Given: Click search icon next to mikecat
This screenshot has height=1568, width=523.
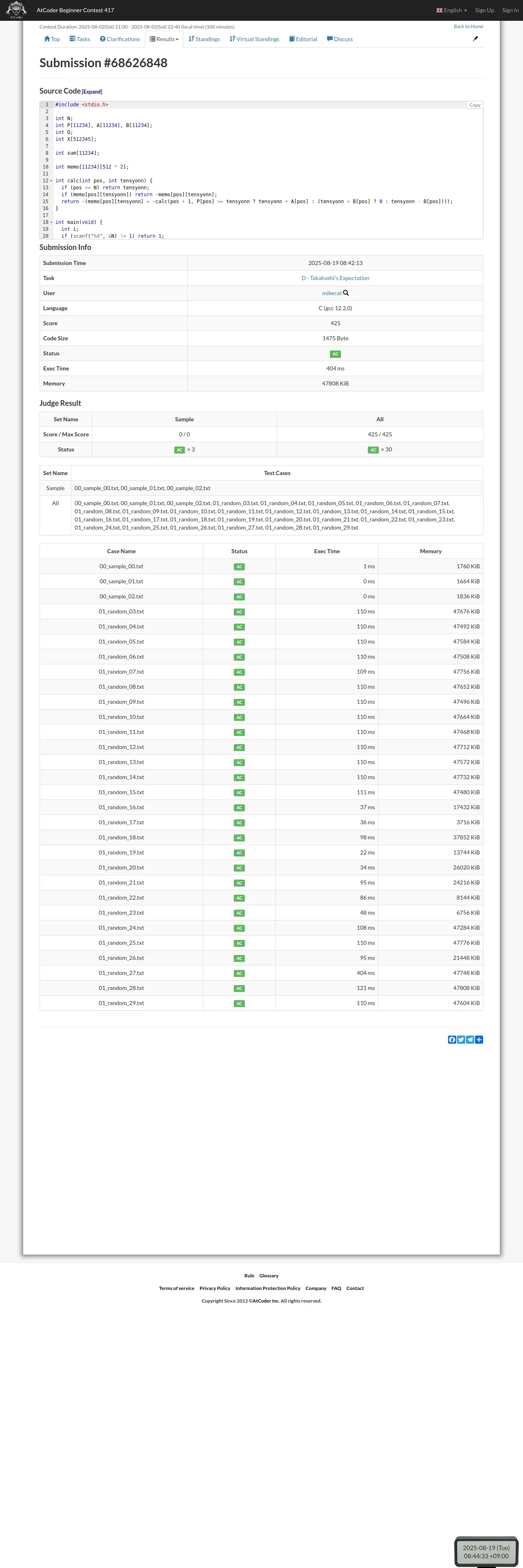Looking at the screenshot, I should click(x=346, y=293).
